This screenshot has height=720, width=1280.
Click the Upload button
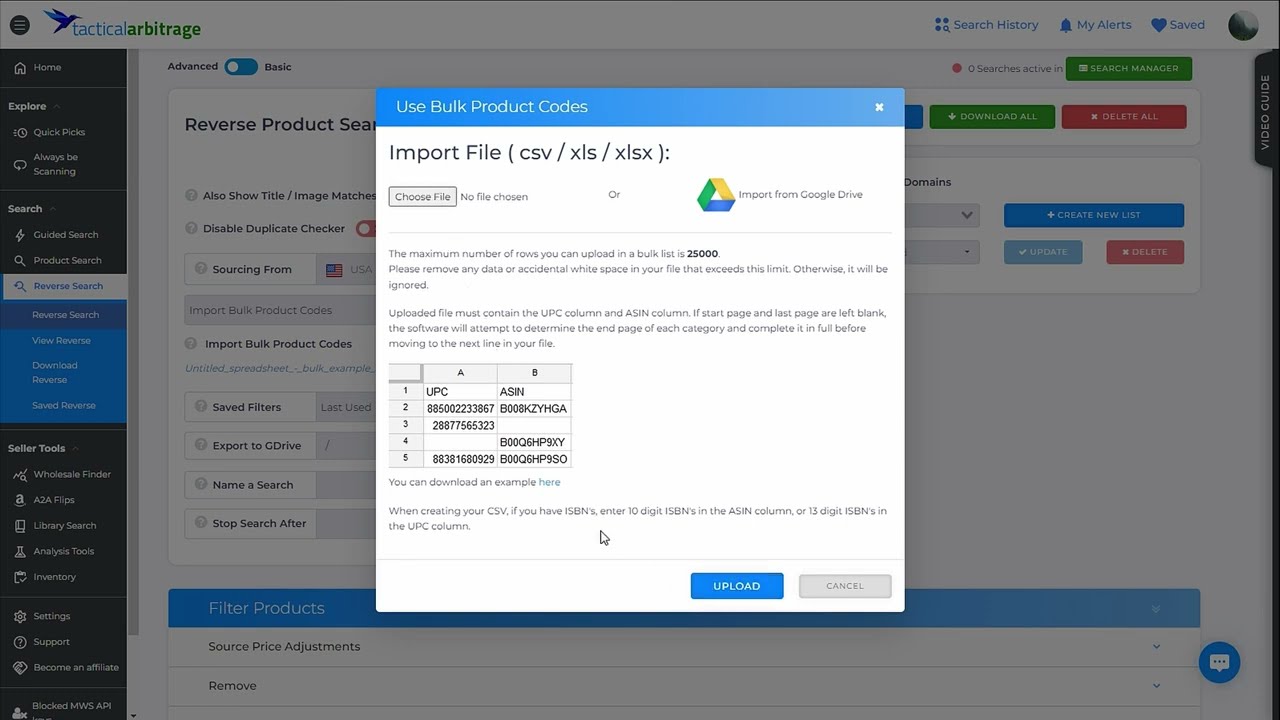[x=736, y=586]
